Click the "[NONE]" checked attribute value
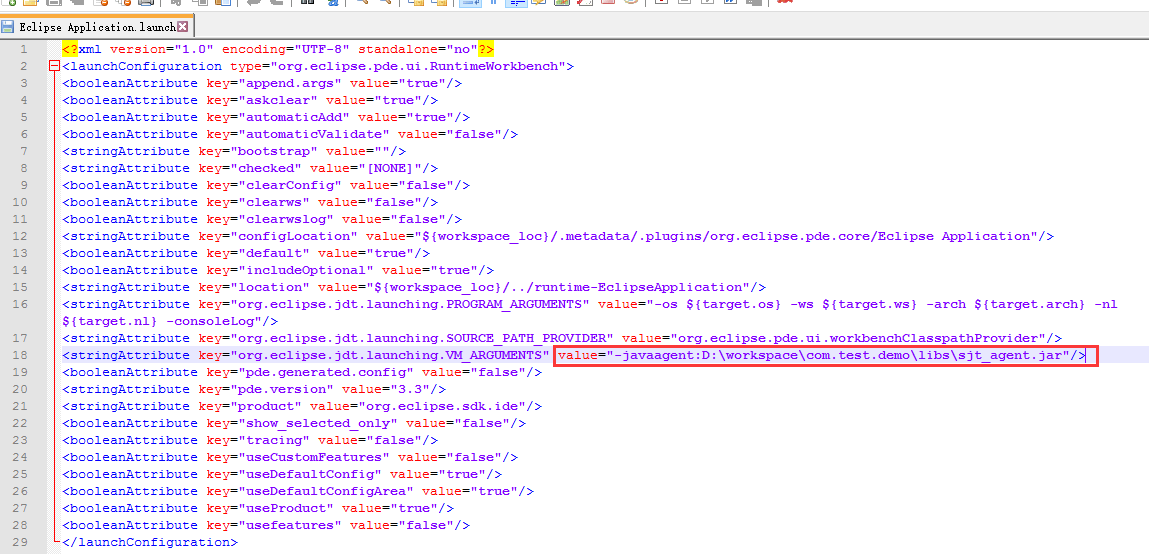 (395, 168)
